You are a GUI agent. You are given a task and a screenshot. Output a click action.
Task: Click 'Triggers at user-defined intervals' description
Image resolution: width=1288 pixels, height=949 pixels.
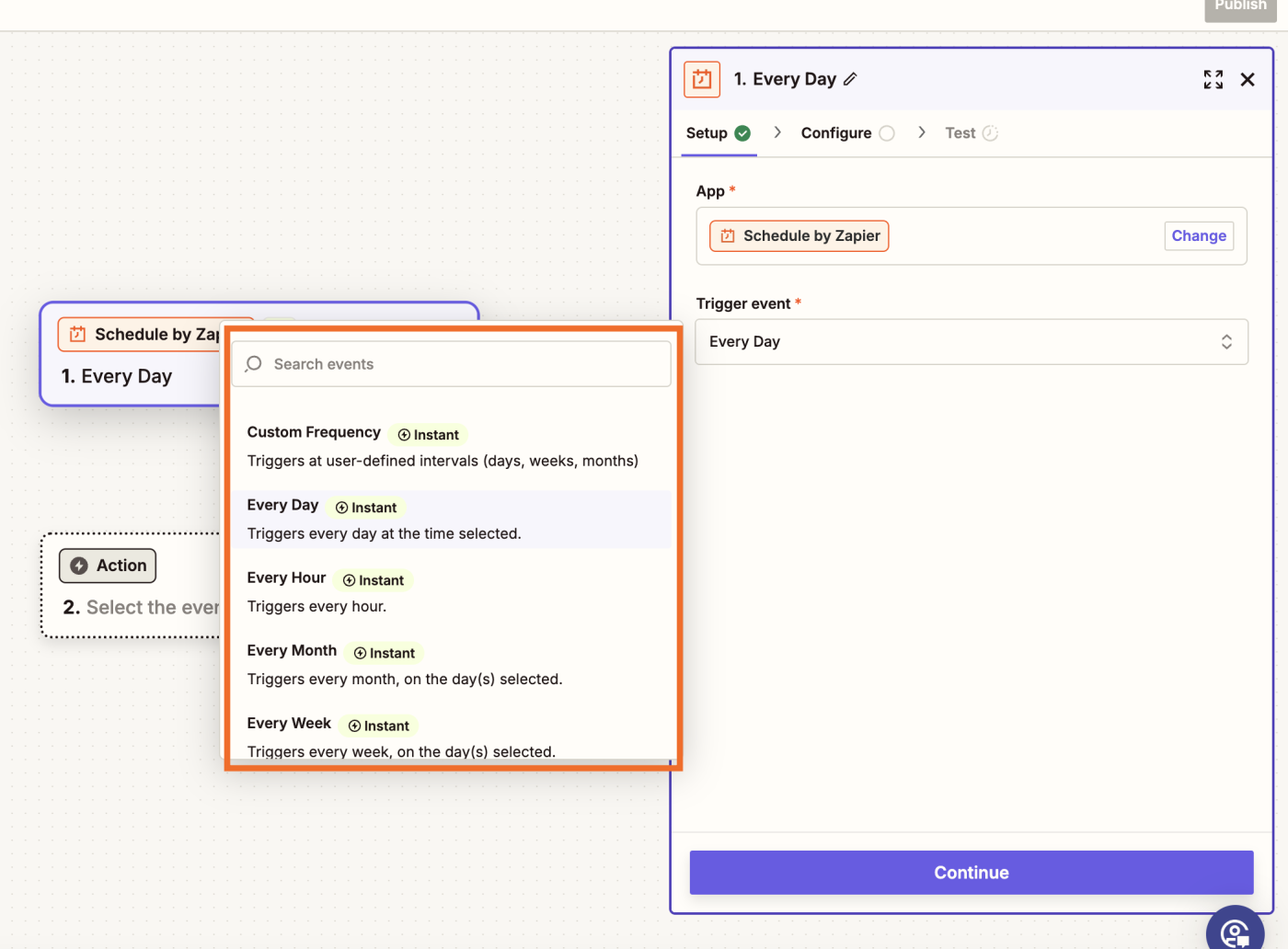(x=443, y=462)
